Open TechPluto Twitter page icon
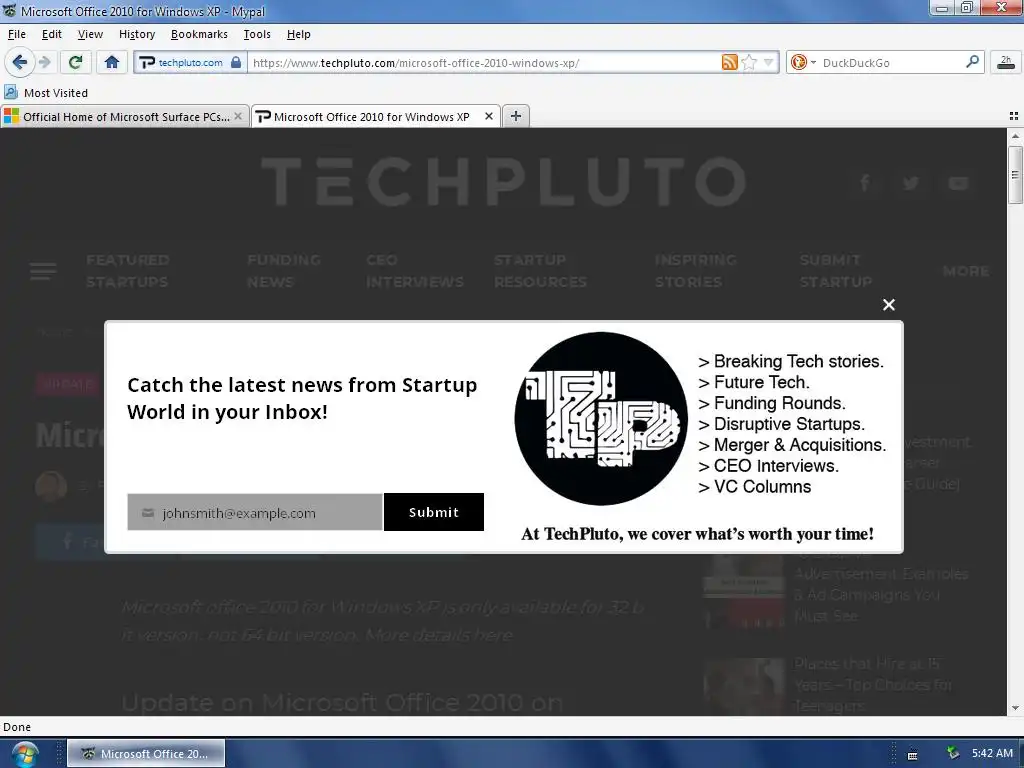1024x768 pixels. click(911, 183)
